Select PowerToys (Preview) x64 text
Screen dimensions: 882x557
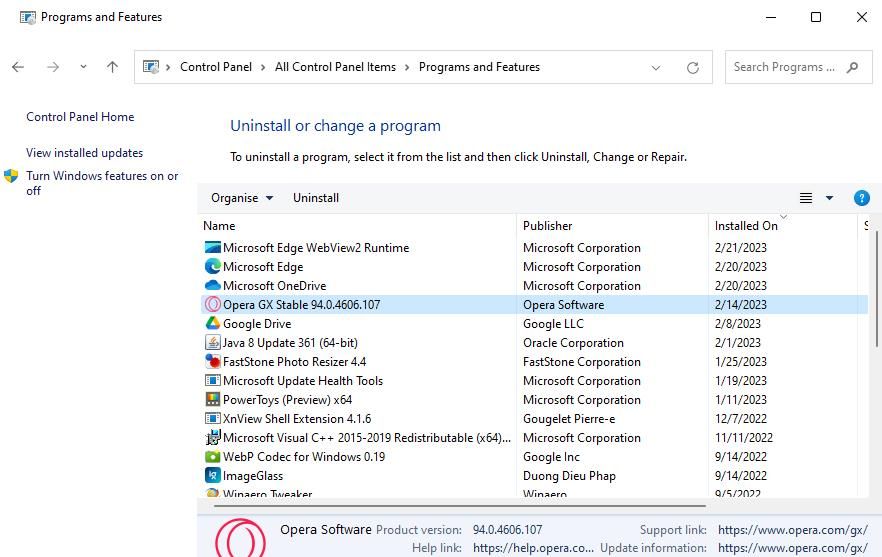287,400
